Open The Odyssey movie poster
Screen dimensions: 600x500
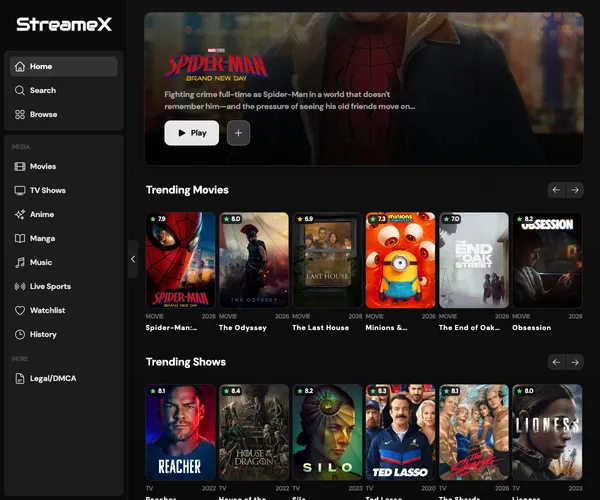[254, 260]
